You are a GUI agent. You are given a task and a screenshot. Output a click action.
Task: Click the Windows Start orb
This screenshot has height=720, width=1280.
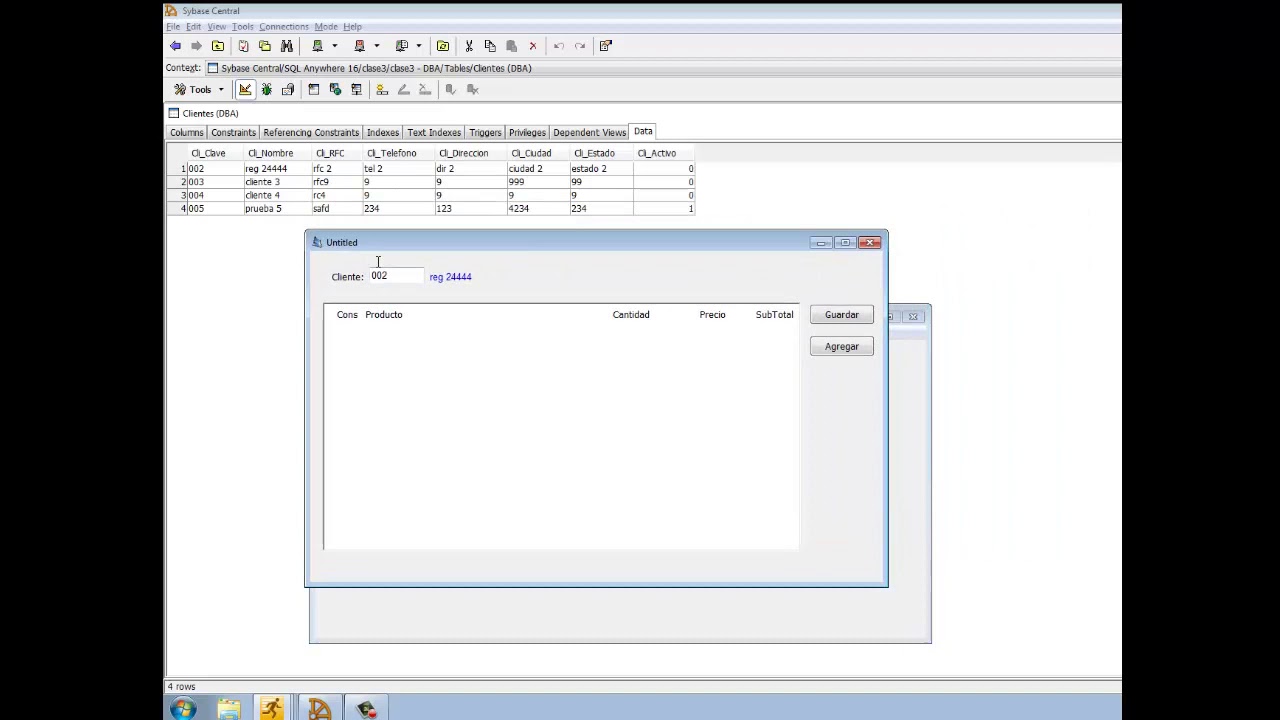pyautogui.click(x=184, y=709)
